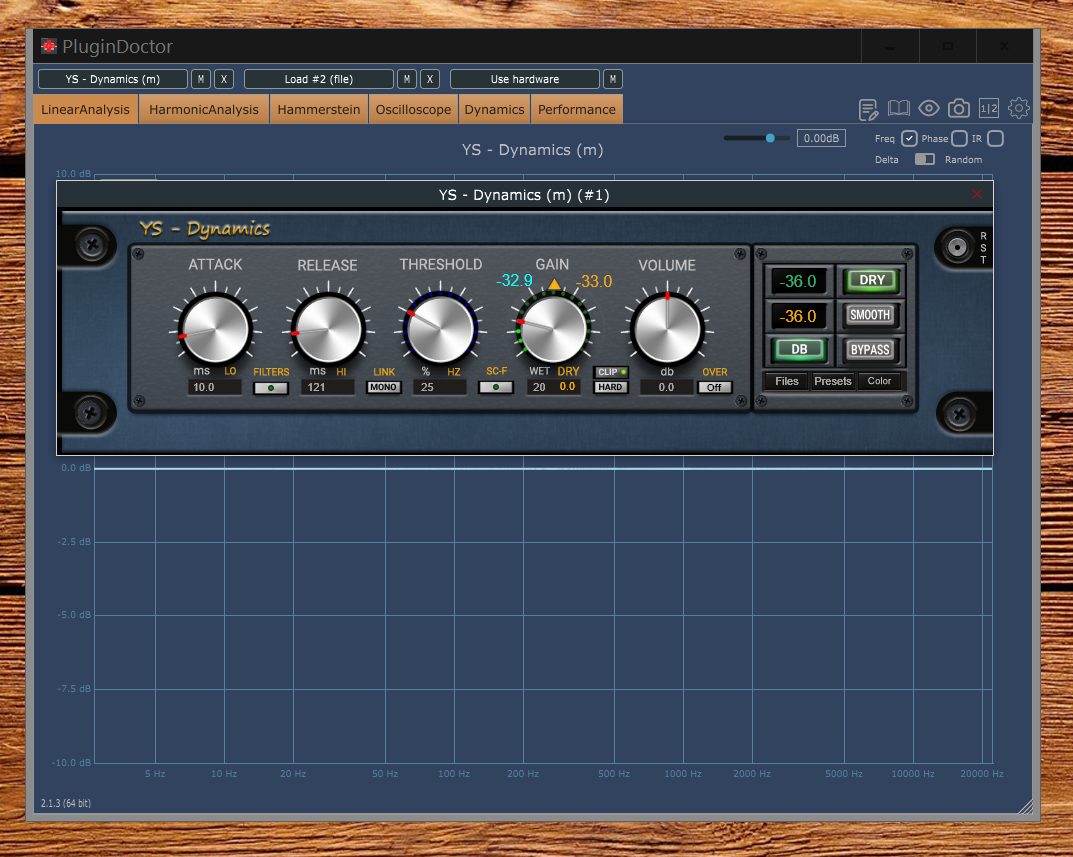Click the orange HI label under Release

coord(341,372)
